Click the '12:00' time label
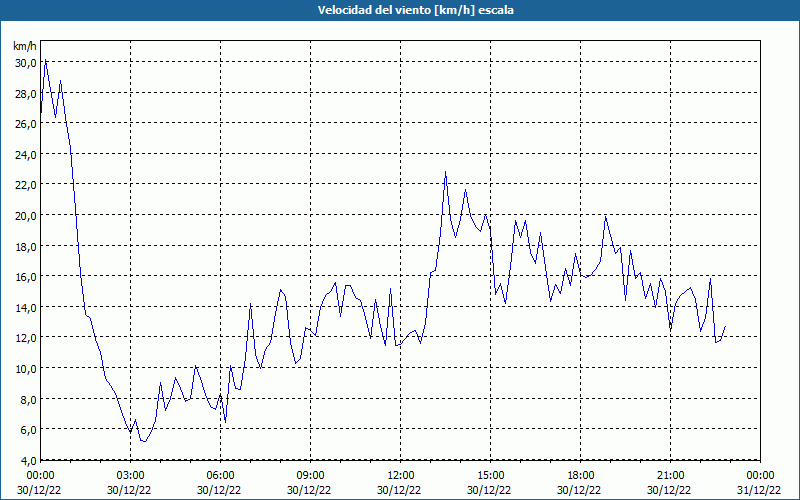Image resolution: width=800 pixels, height=500 pixels. [x=401, y=475]
